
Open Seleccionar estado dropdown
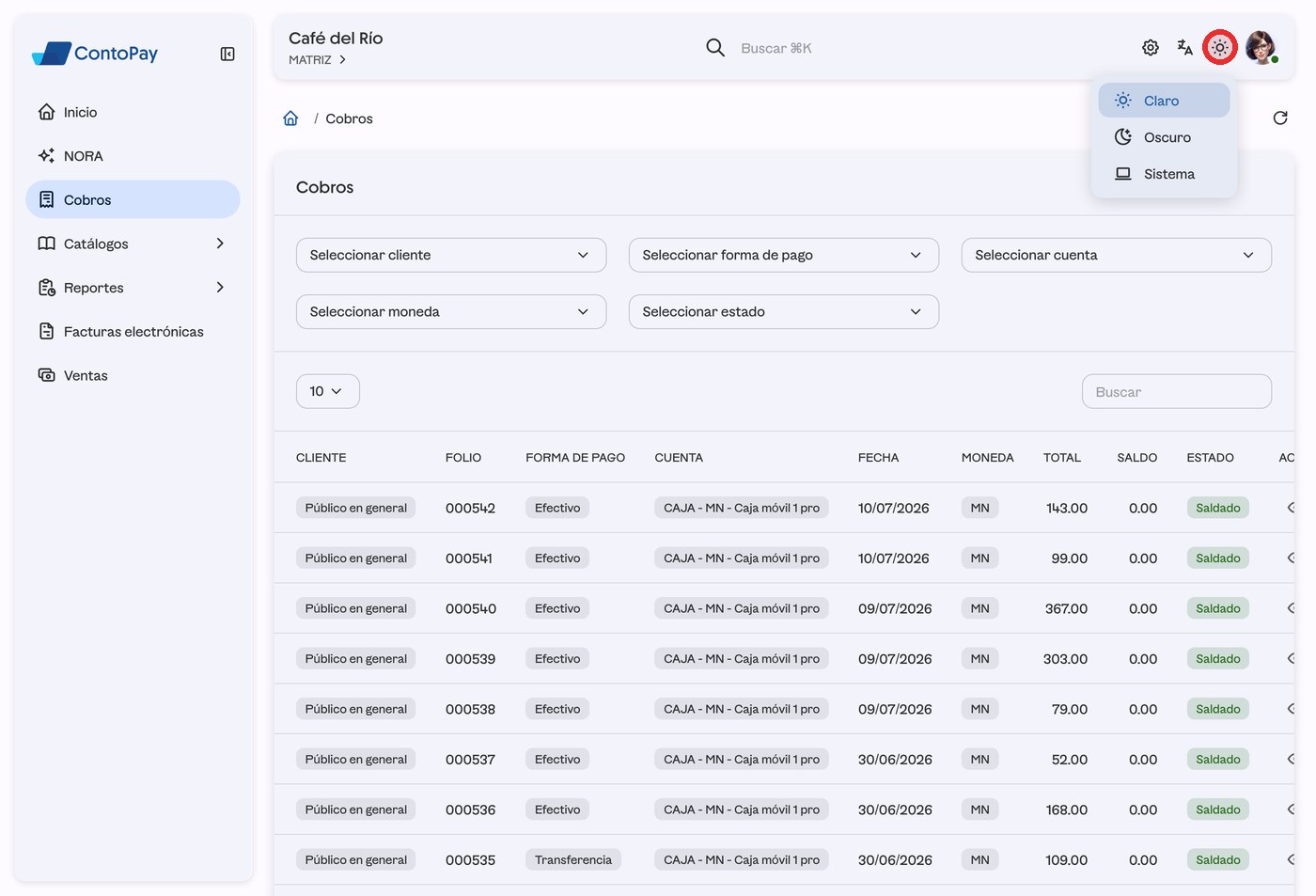[784, 312]
